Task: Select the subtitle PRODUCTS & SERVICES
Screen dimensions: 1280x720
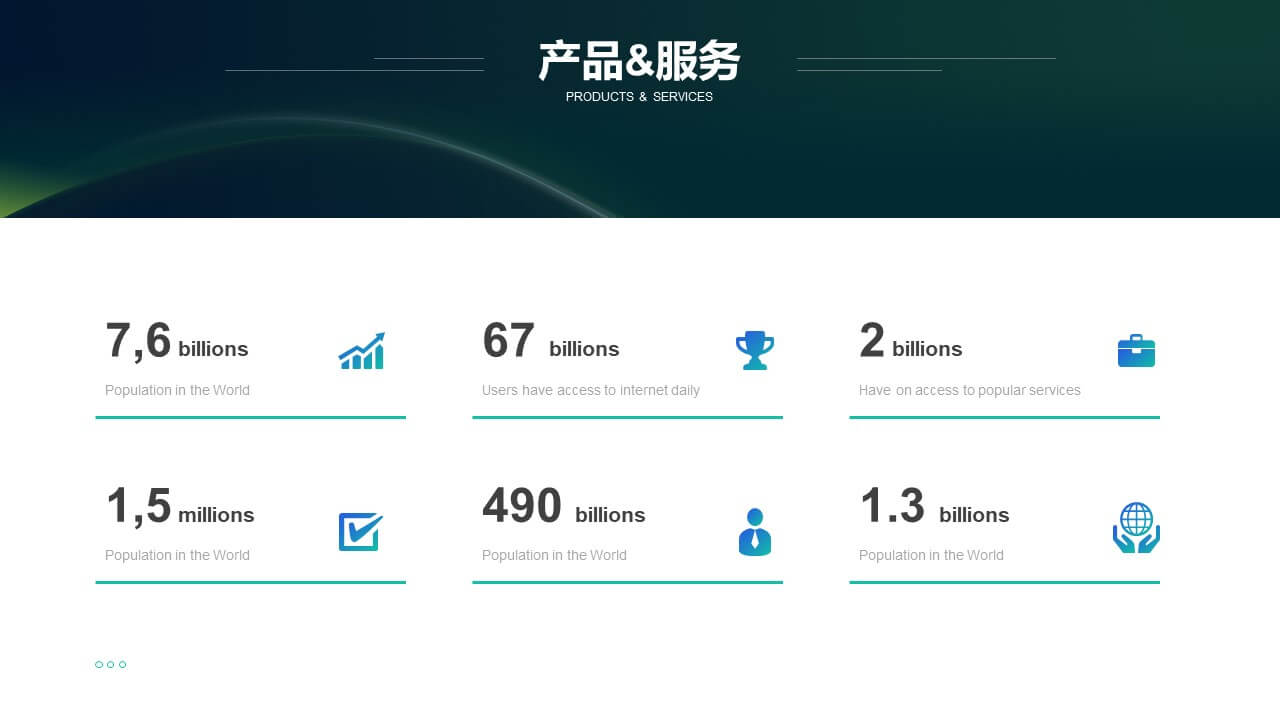Action: (x=639, y=97)
